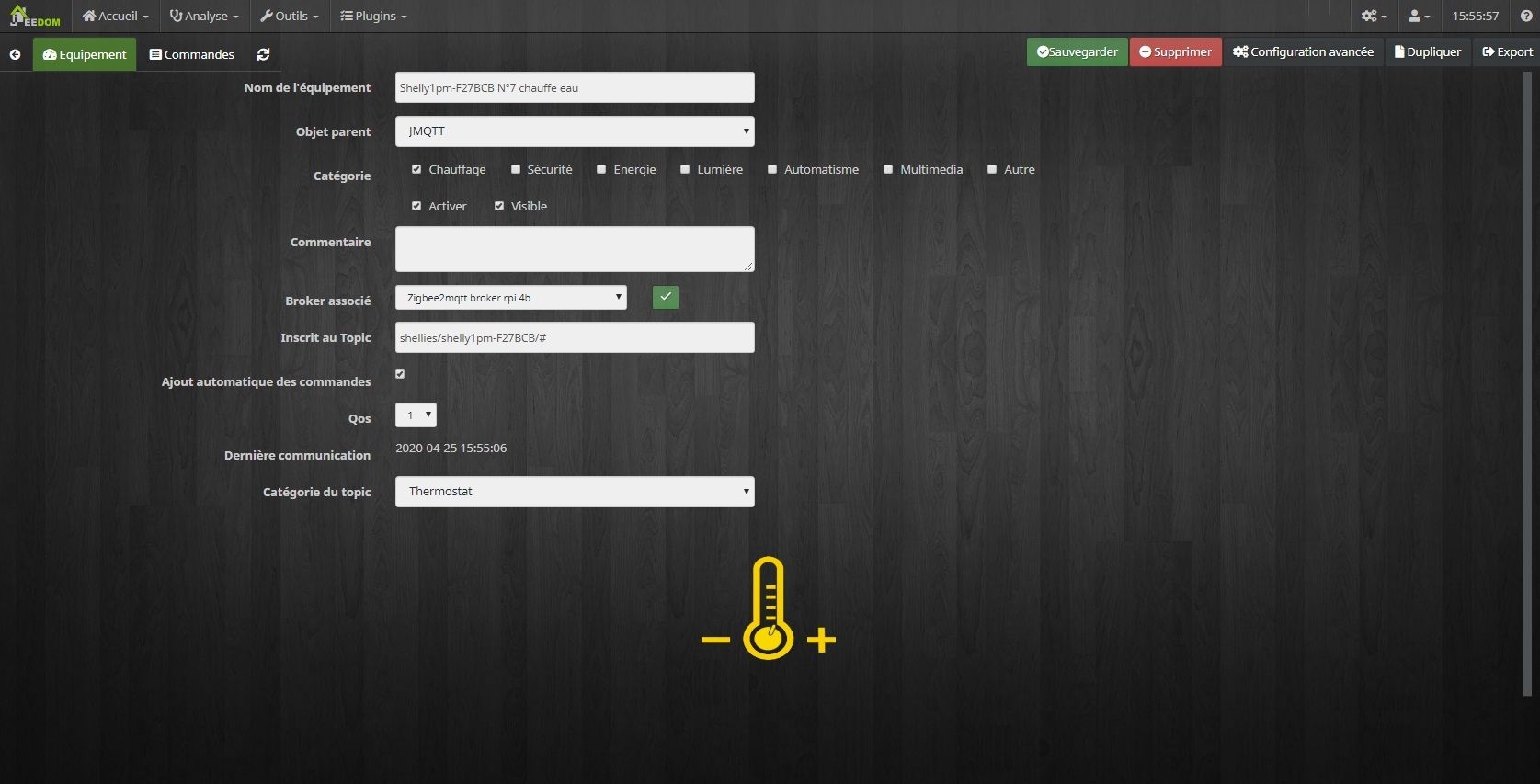The width and height of the screenshot is (1540, 784).
Task: Check the Lumière category checkbox
Action: click(x=685, y=169)
